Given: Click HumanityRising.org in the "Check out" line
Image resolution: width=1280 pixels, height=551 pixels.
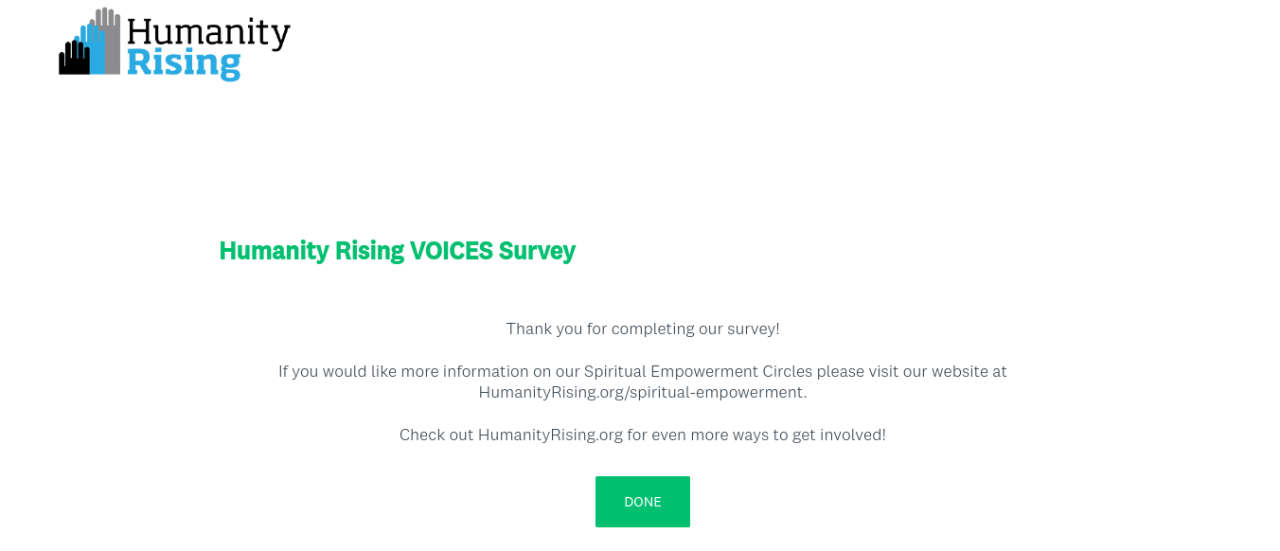Looking at the screenshot, I should pyautogui.click(x=550, y=435).
